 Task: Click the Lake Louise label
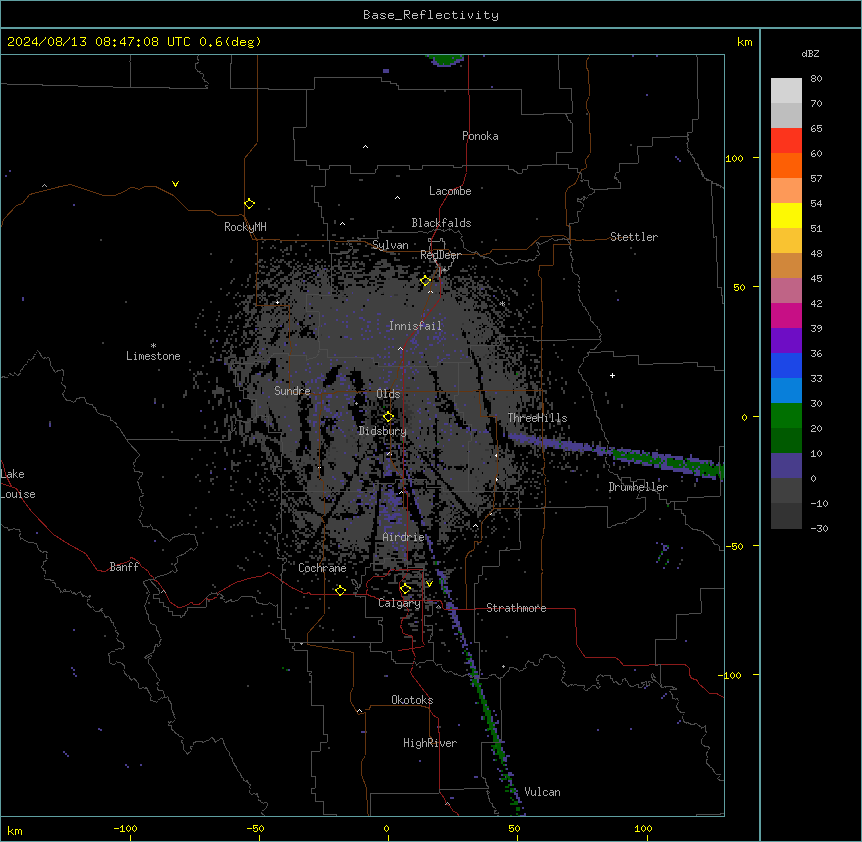18,484
